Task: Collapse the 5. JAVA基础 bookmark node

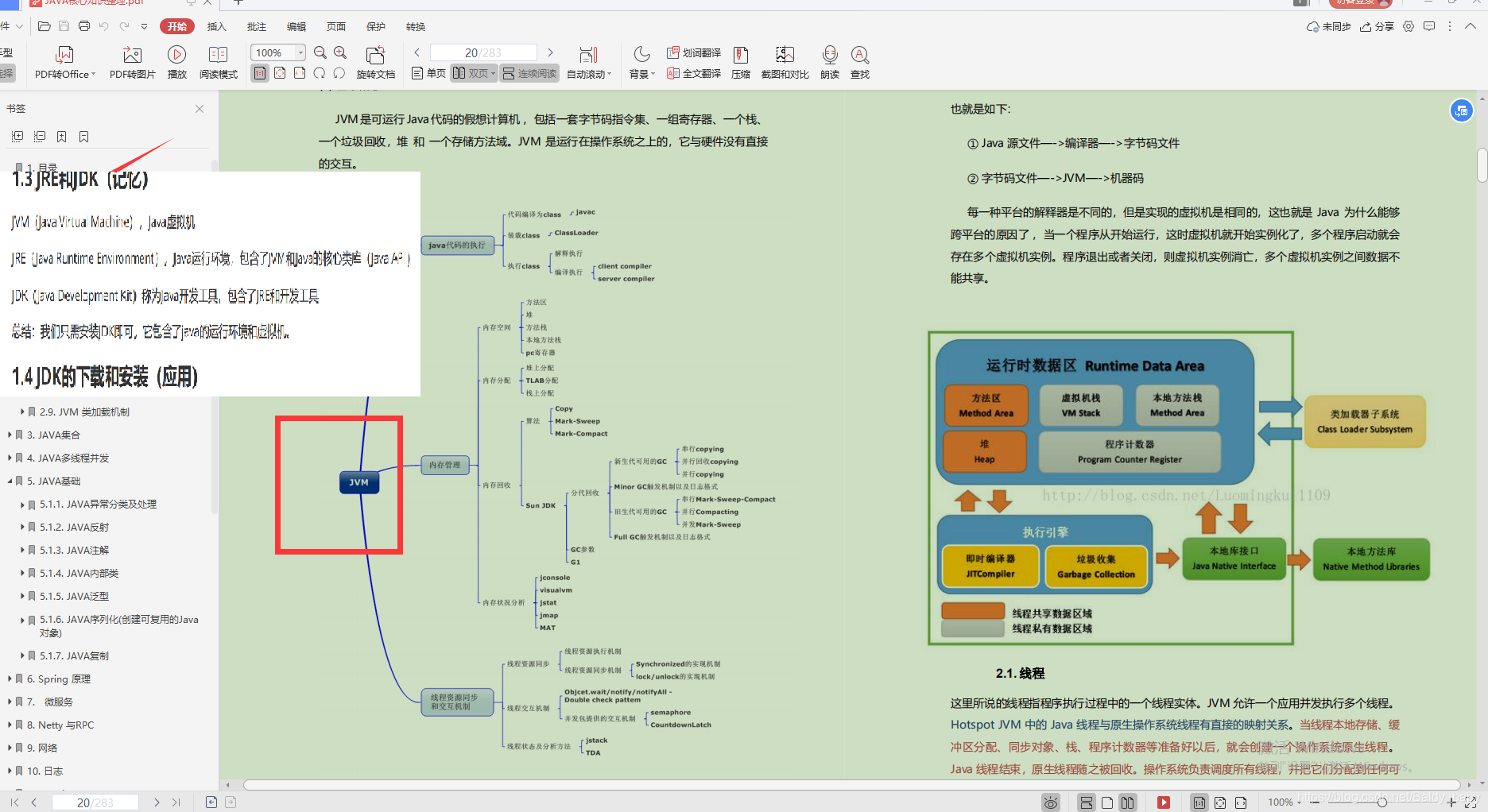Action: pyautogui.click(x=10, y=481)
